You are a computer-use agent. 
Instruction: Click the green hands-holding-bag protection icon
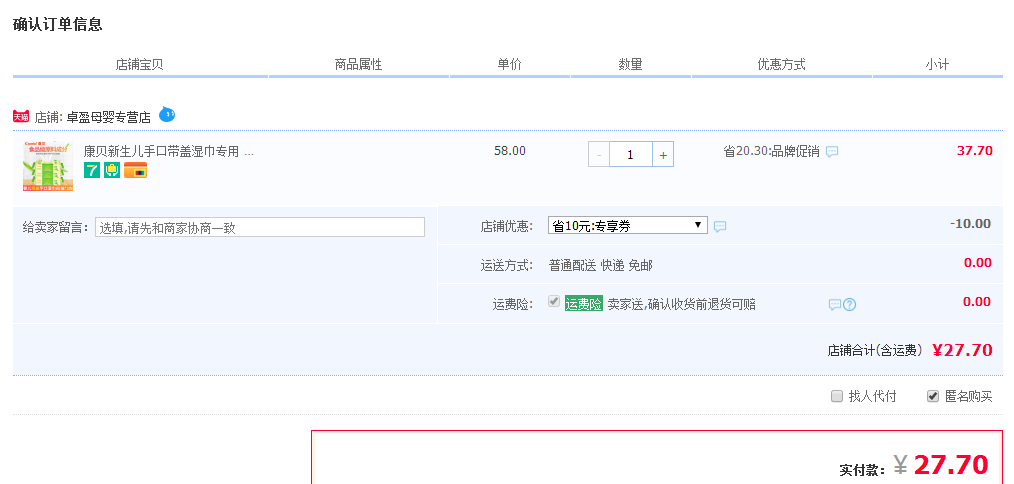[112, 170]
